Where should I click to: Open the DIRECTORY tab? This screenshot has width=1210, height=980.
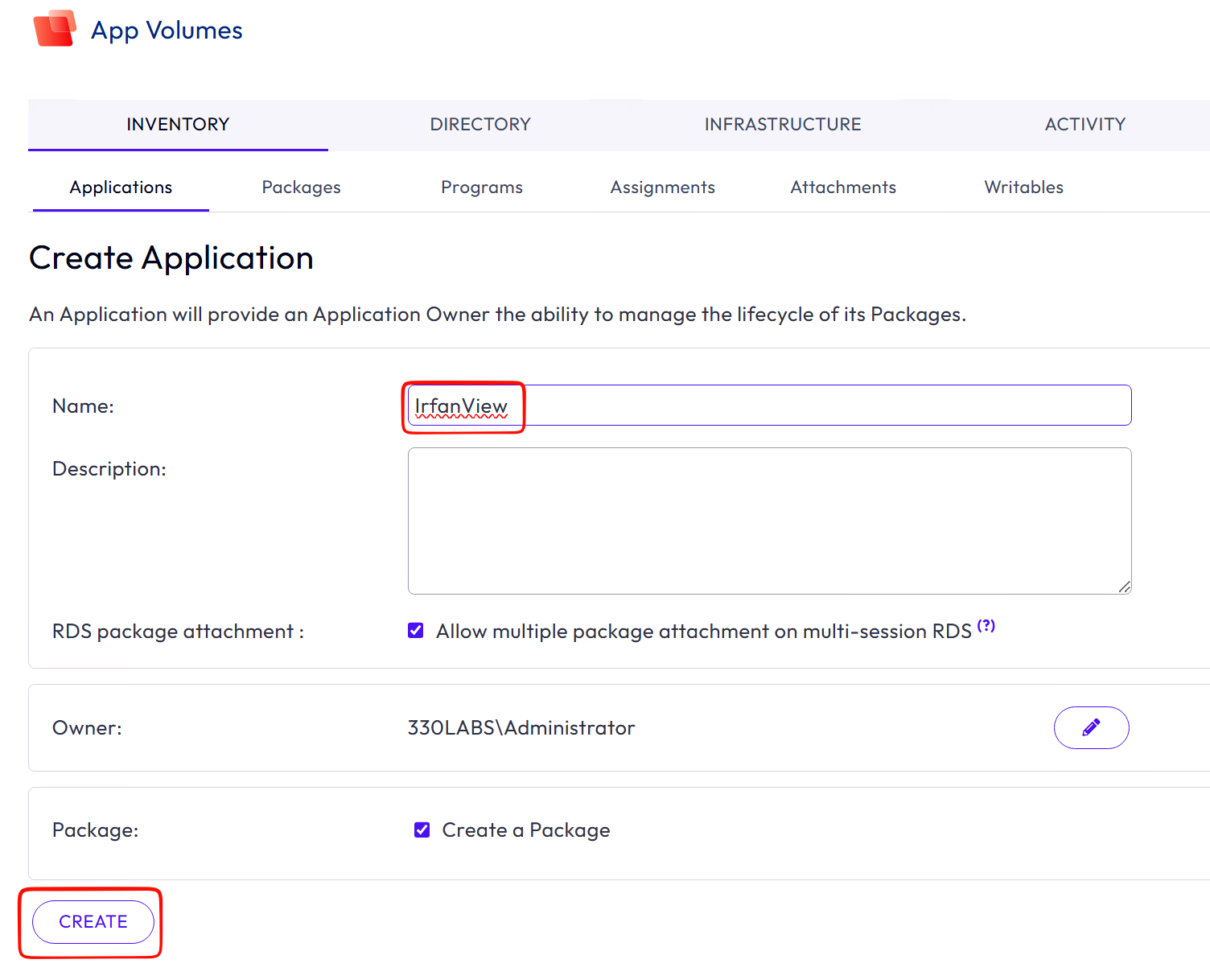(480, 125)
